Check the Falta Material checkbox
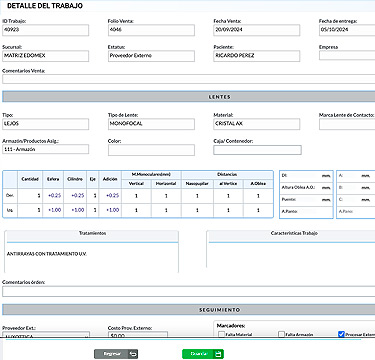The image size is (375, 360). tap(221, 334)
